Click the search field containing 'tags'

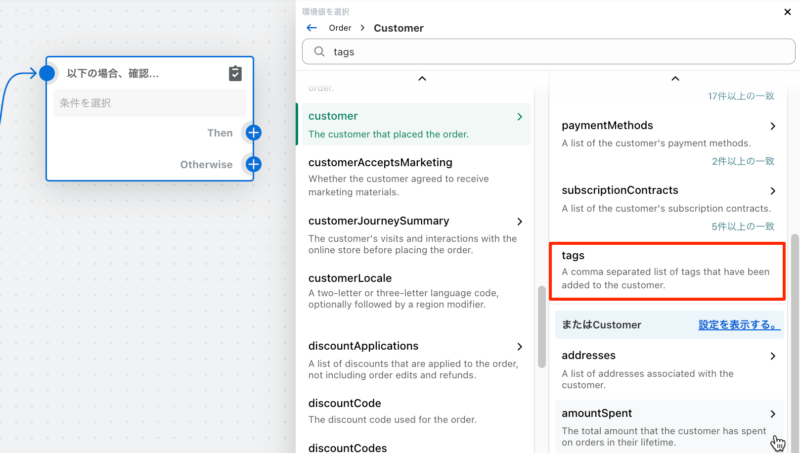[x=548, y=52]
